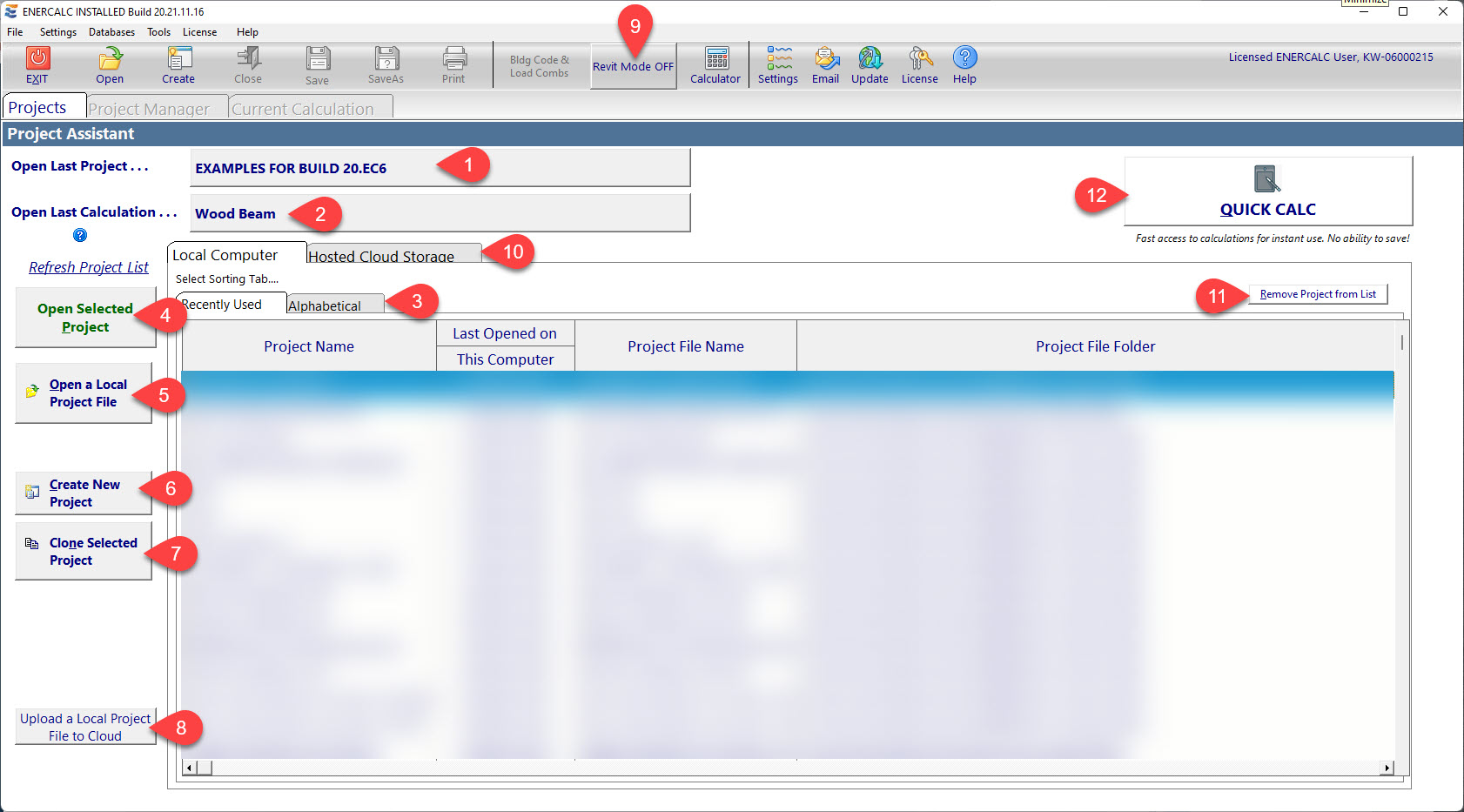Click the Create toolbar icon

click(x=178, y=58)
